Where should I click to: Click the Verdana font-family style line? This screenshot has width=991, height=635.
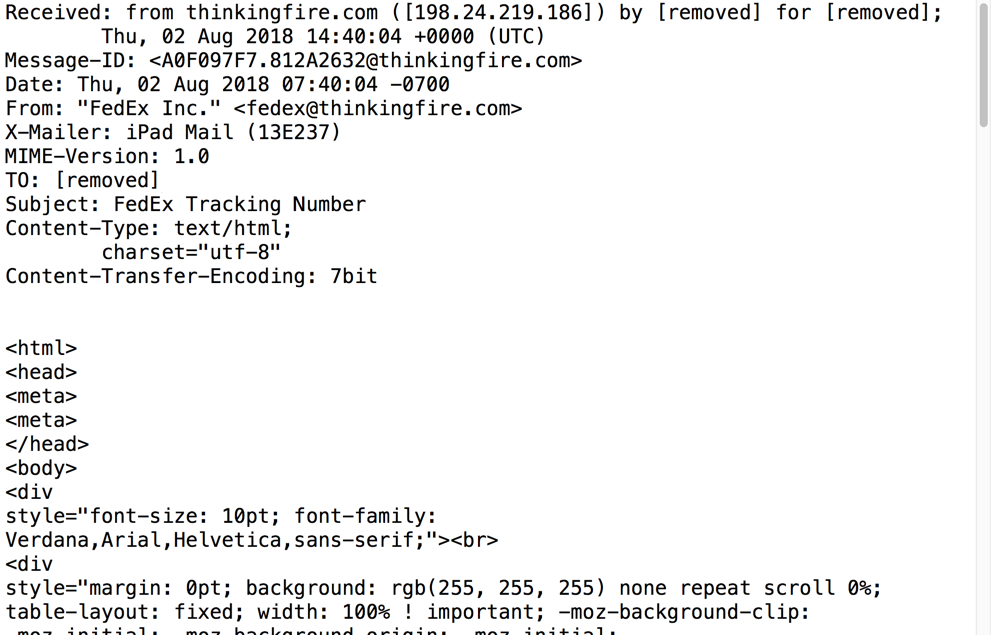click(x=252, y=540)
